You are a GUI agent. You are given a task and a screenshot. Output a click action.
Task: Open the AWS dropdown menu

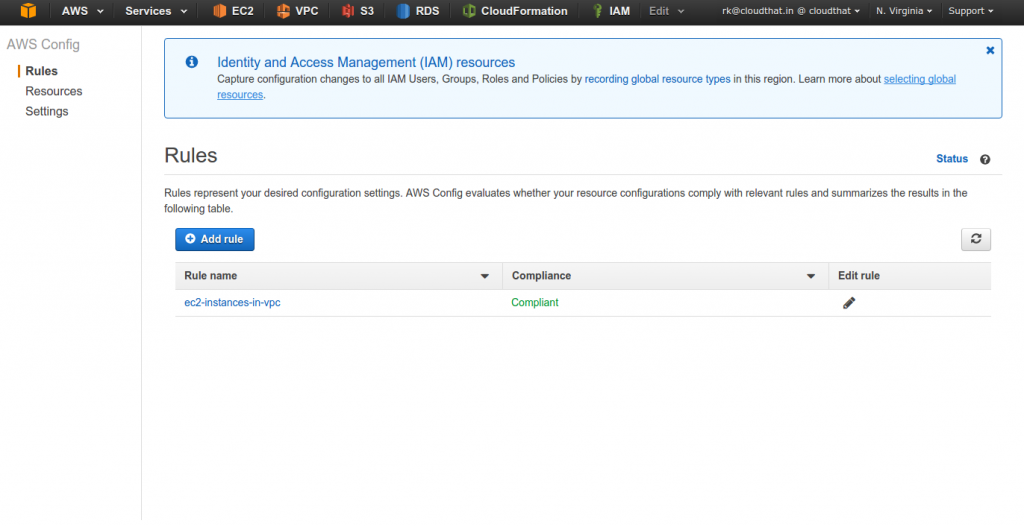tap(82, 11)
